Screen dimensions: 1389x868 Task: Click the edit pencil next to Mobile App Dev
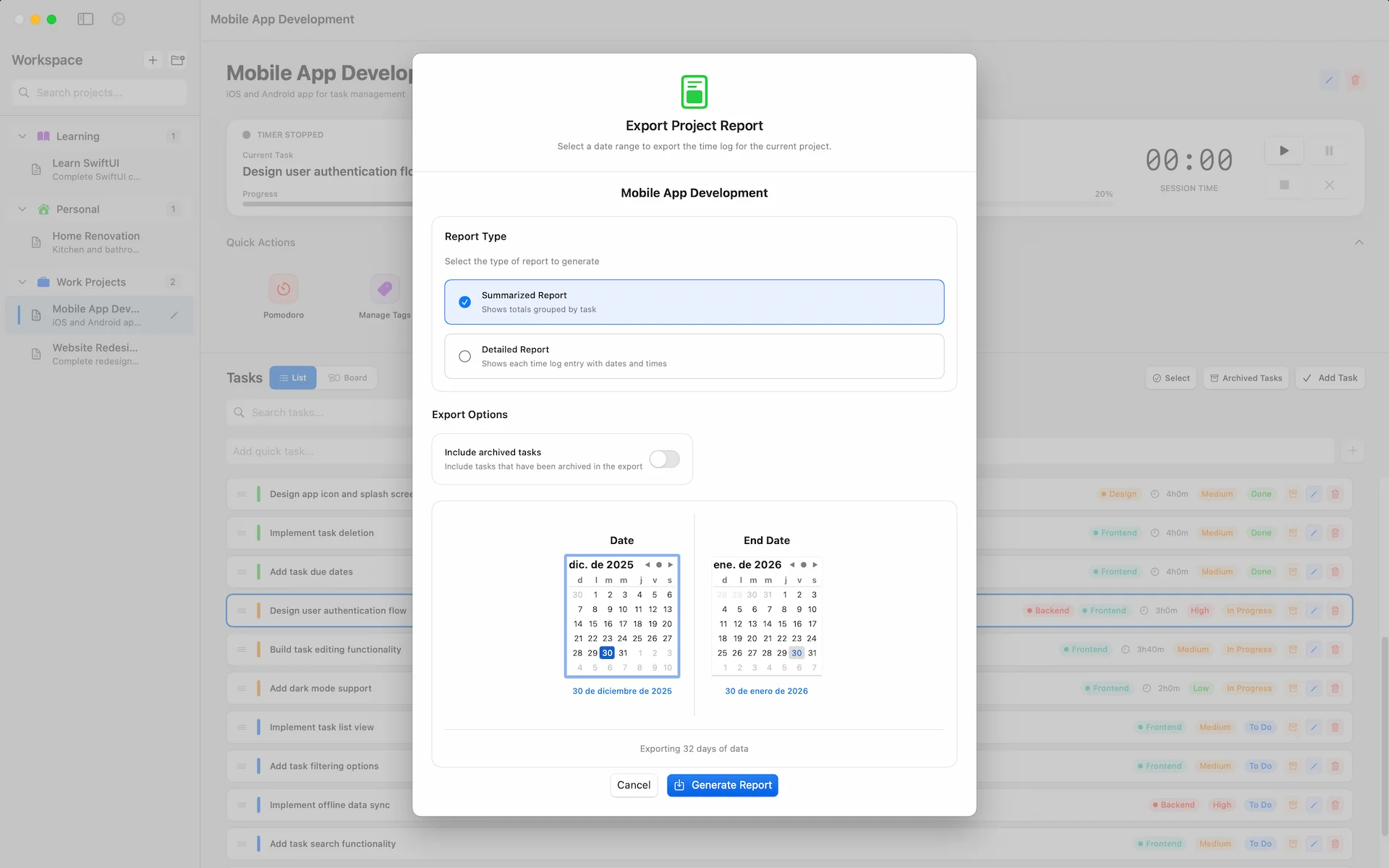coord(174,315)
